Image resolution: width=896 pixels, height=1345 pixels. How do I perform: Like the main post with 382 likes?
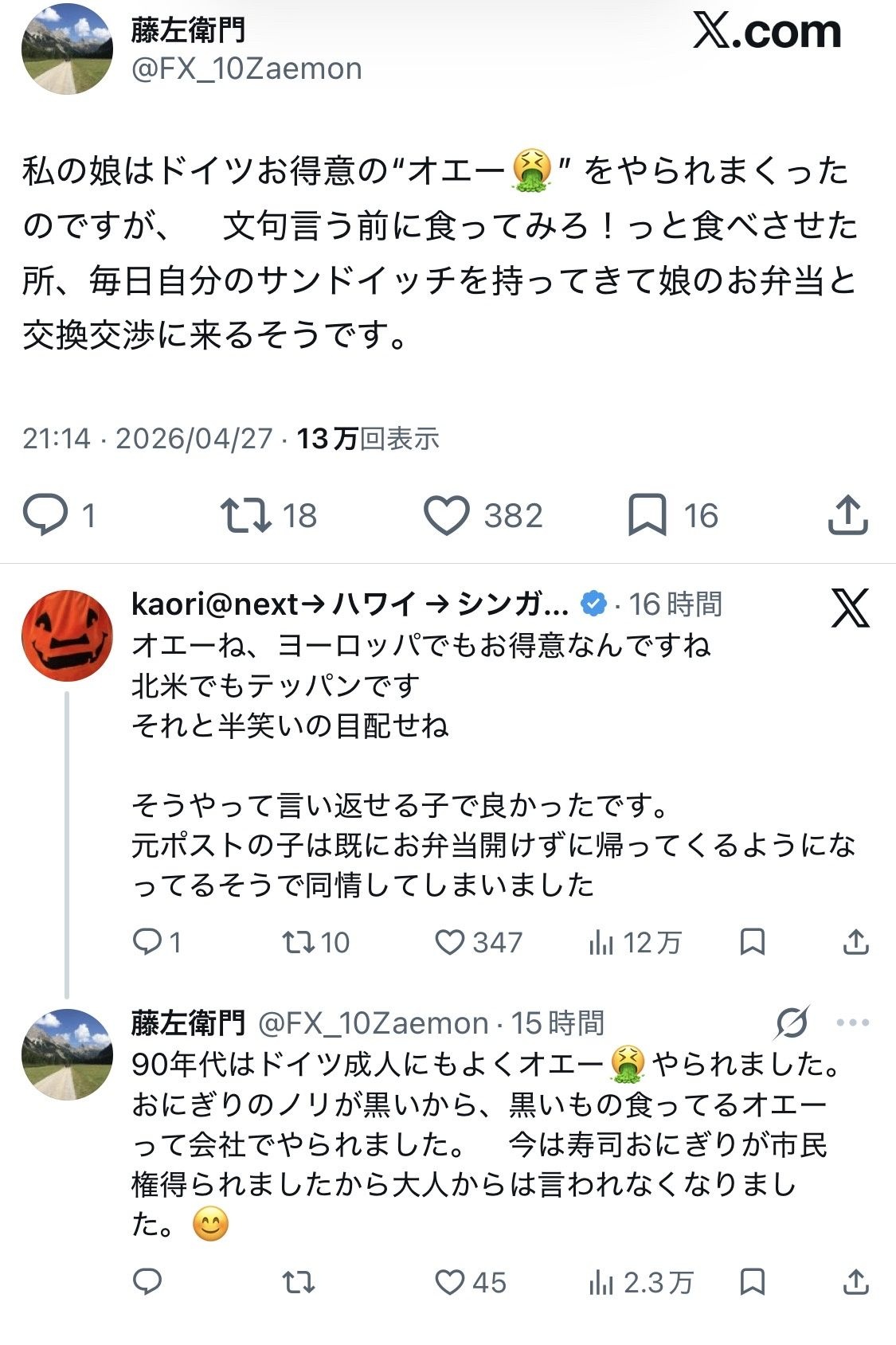point(447,515)
